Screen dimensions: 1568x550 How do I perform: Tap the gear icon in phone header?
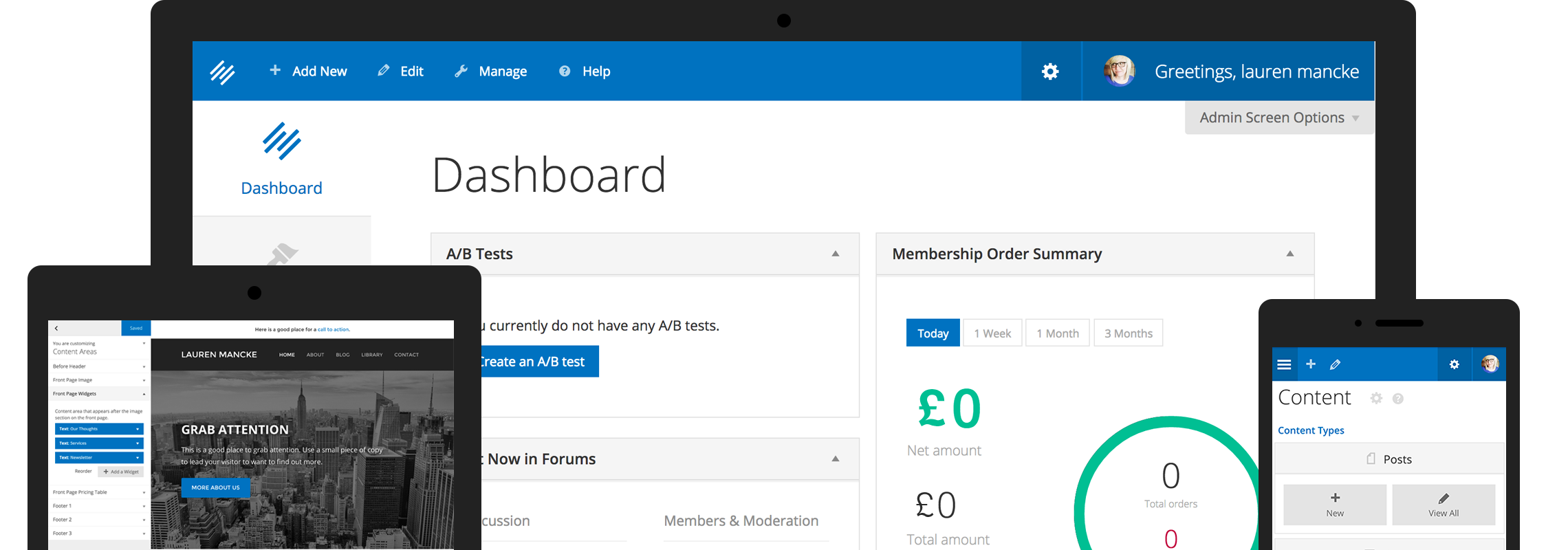(x=1455, y=364)
